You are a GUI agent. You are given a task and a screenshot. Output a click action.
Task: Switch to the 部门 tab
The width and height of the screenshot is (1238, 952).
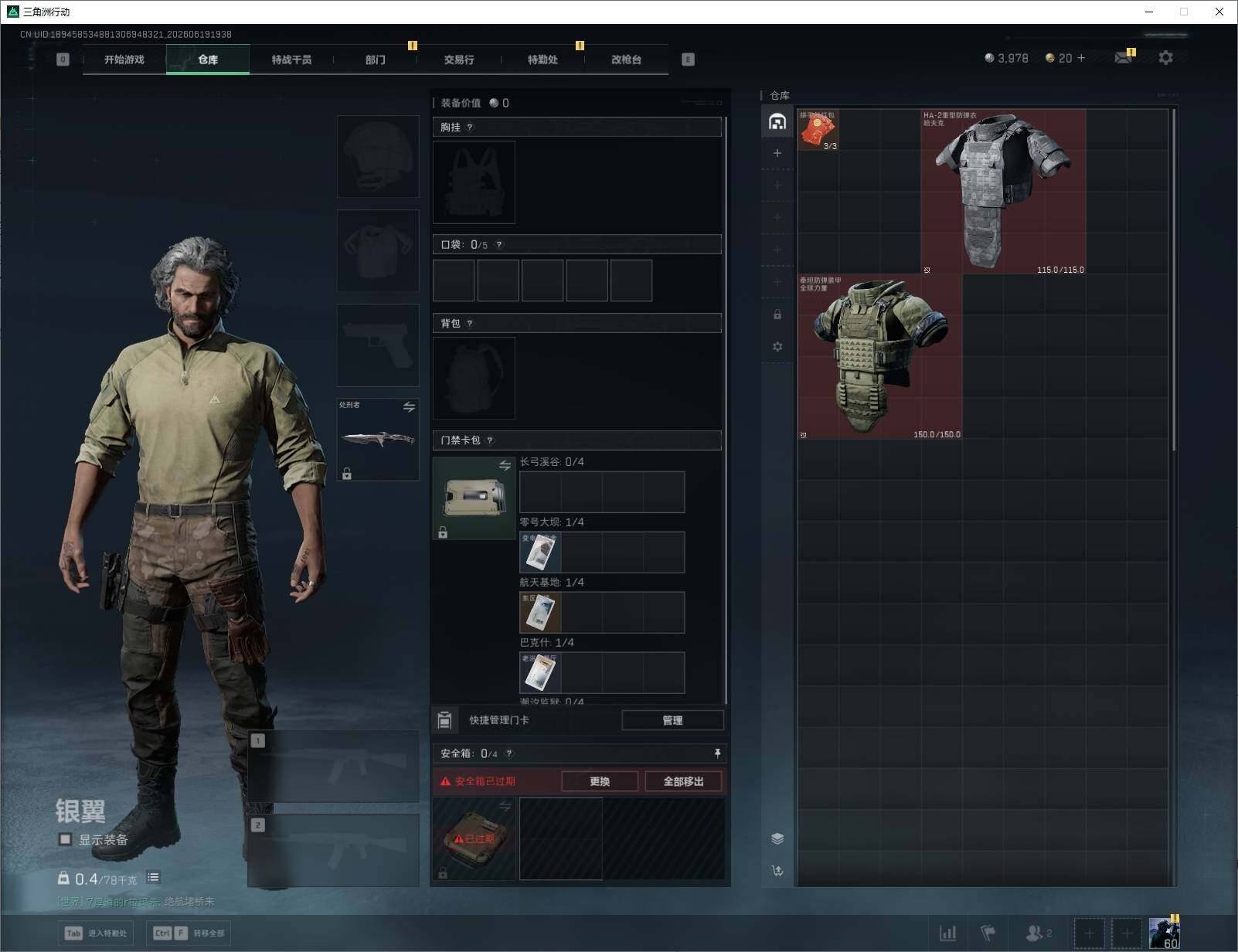[x=376, y=59]
